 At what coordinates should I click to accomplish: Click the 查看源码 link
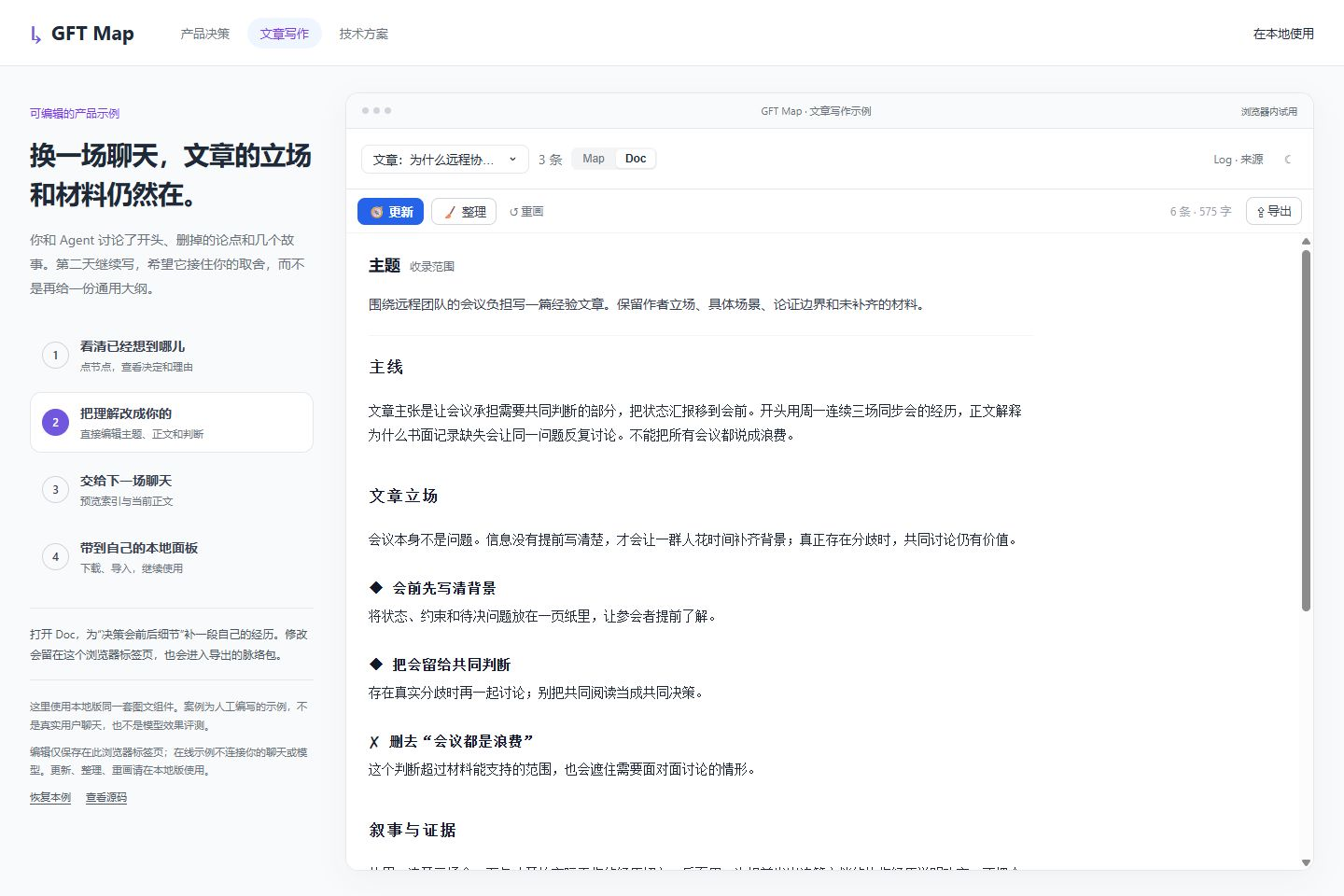(106, 798)
